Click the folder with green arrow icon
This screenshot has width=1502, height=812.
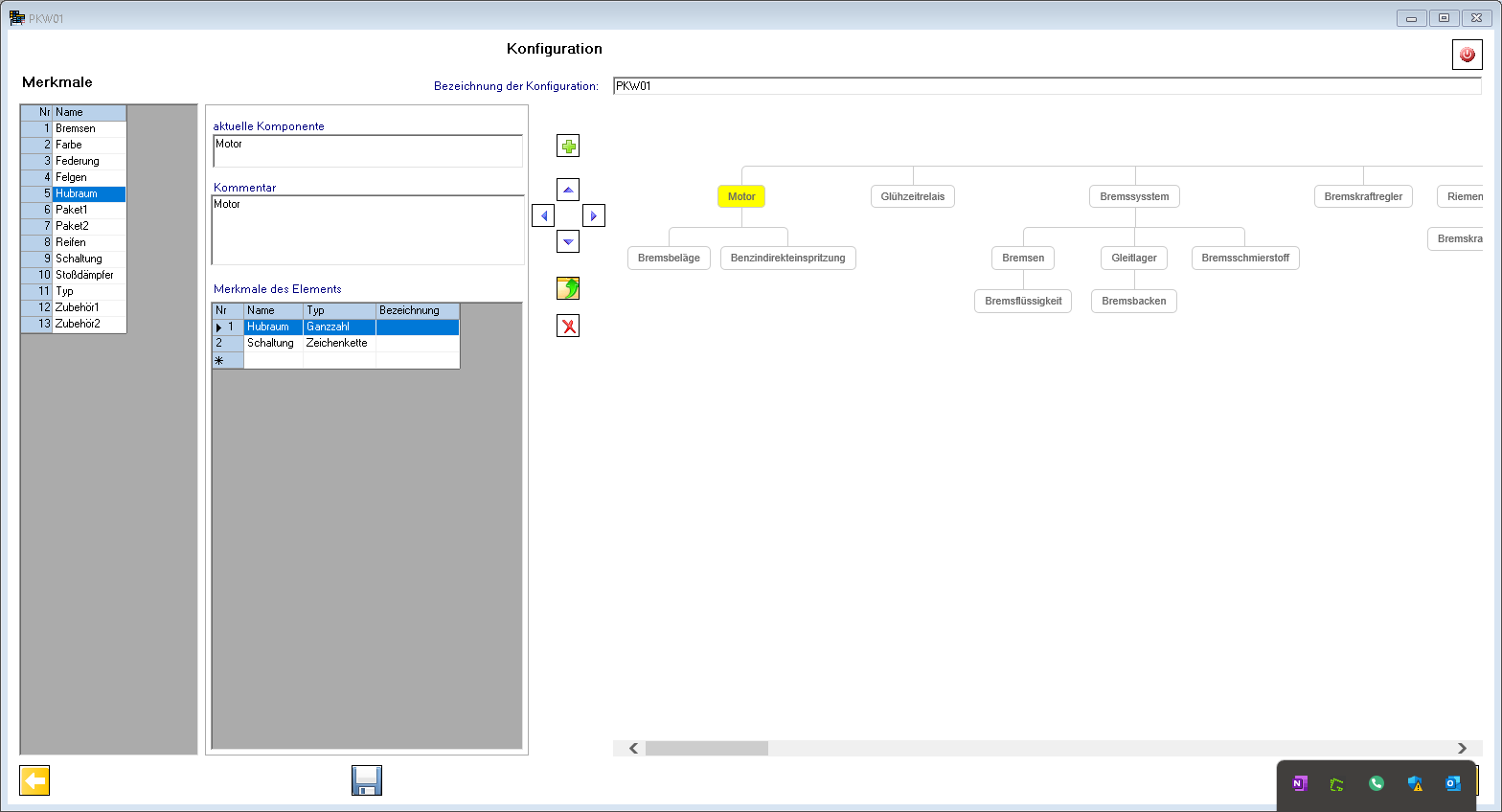click(568, 288)
